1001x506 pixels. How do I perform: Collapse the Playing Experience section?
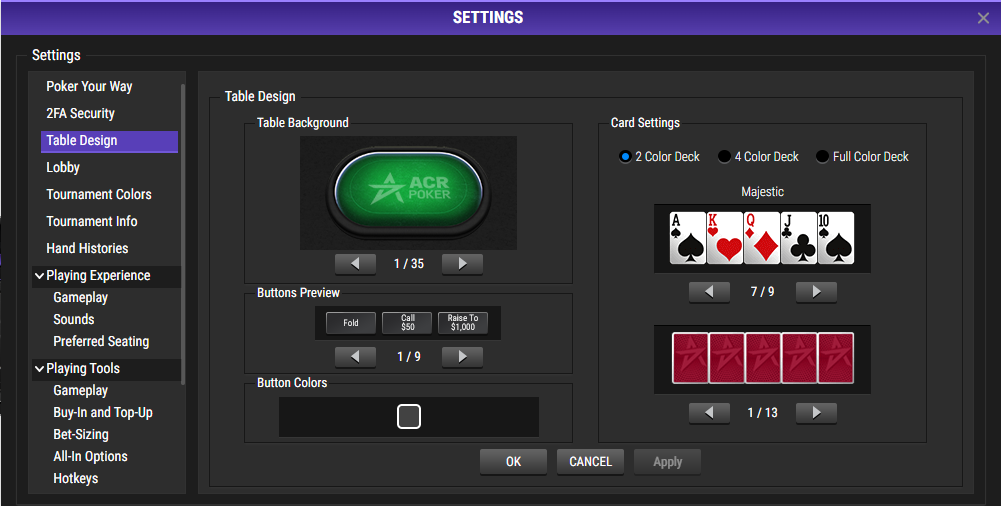click(x=40, y=276)
